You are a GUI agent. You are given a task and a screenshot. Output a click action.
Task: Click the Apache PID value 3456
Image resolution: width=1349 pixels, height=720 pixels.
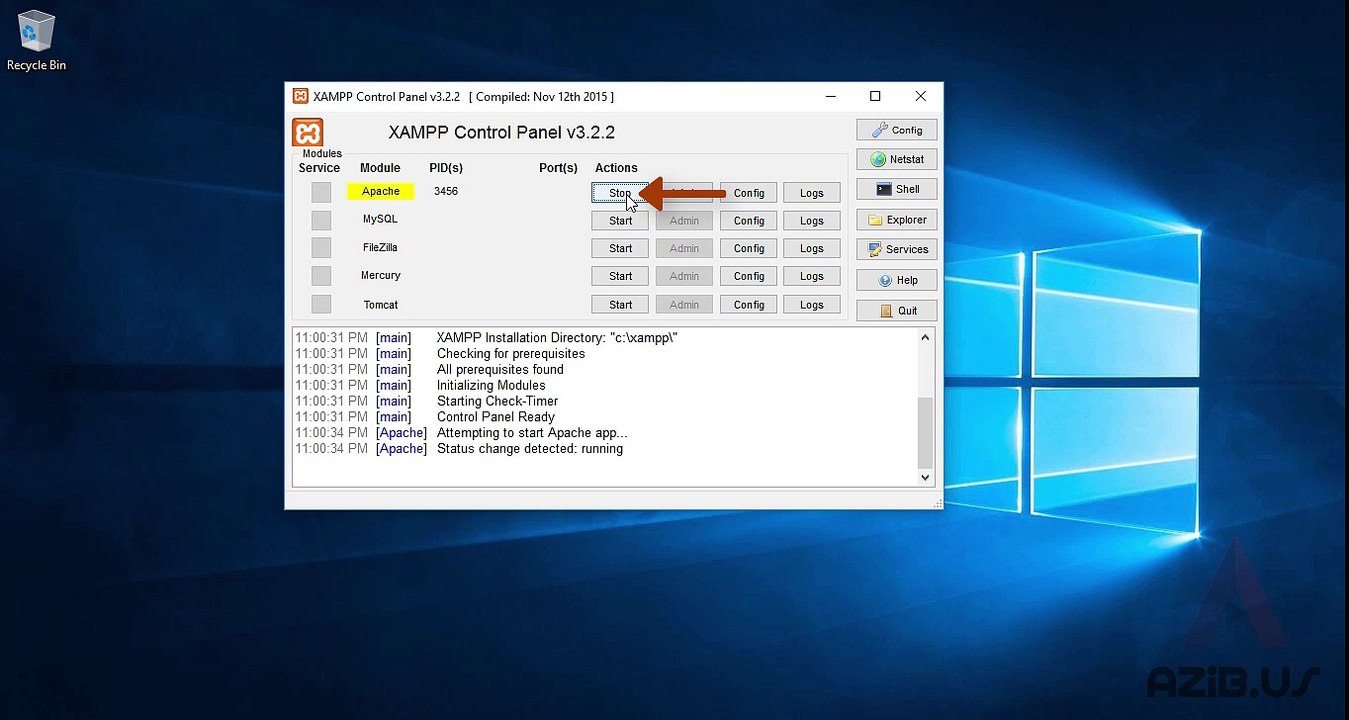(446, 191)
